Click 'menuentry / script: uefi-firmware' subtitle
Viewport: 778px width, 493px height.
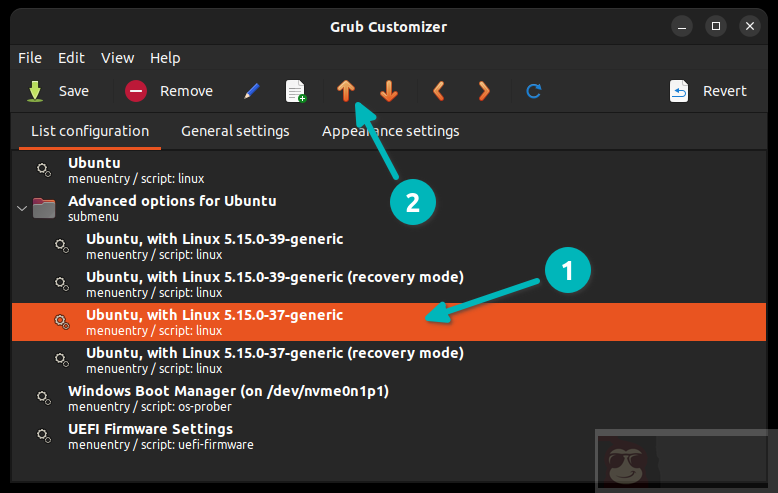[161, 445]
